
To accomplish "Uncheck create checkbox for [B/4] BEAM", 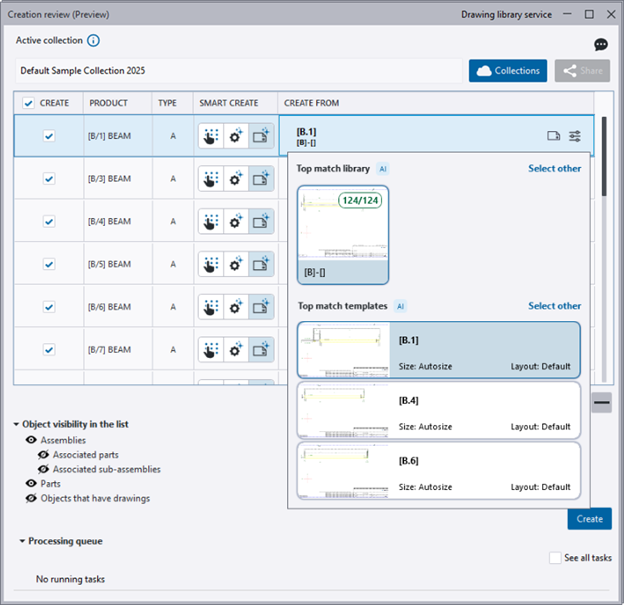I will click(49, 221).
